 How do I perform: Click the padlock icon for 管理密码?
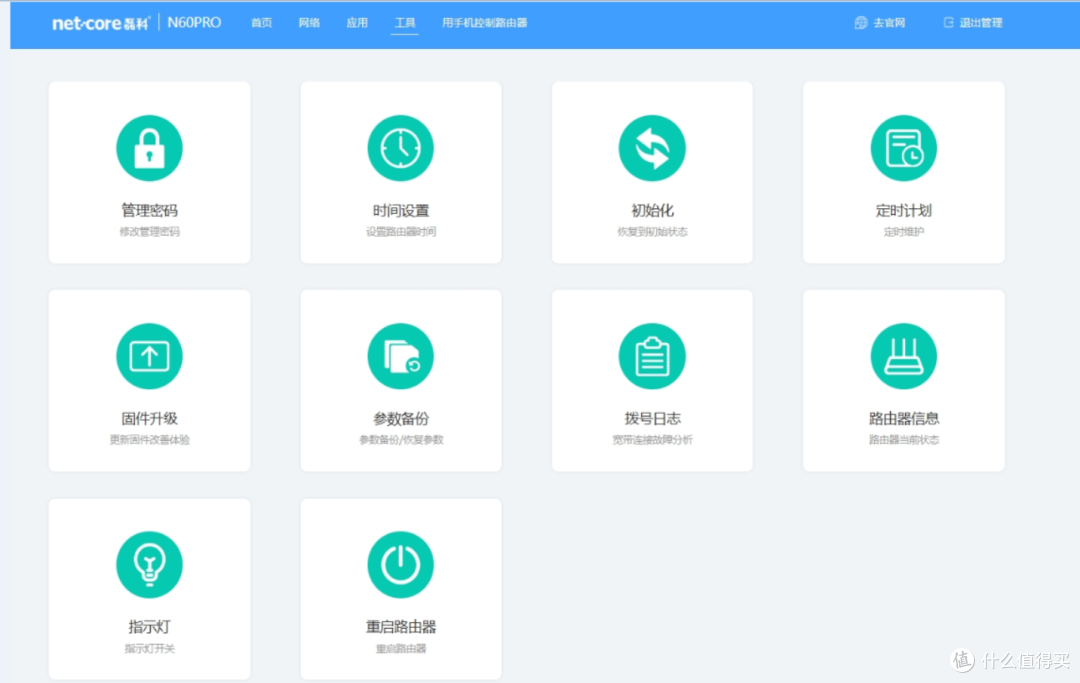pyautogui.click(x=149, y=148)
